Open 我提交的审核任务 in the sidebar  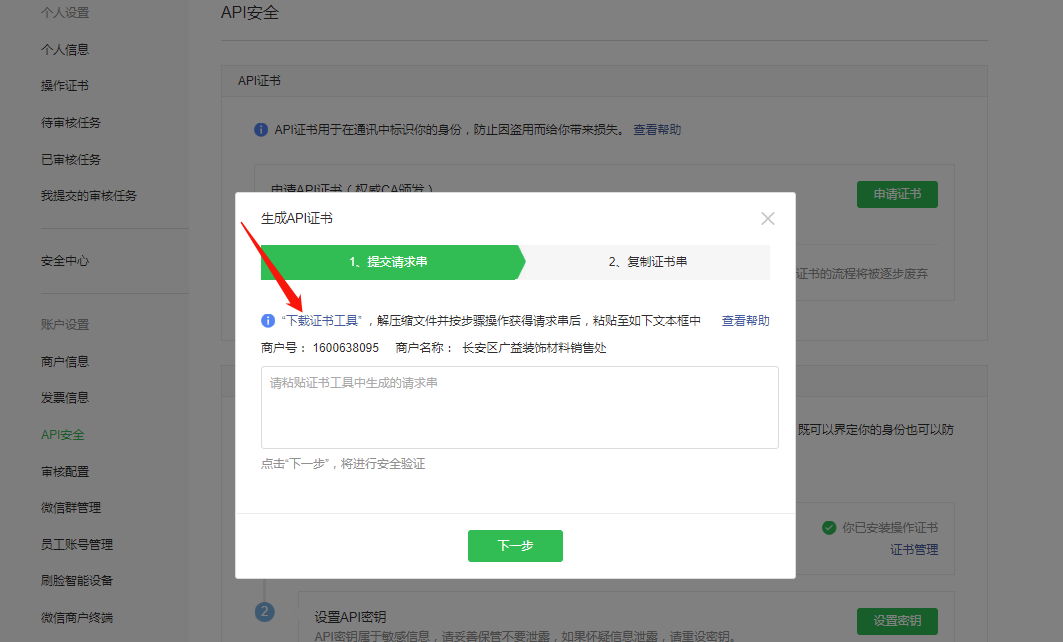tap(88, 196)
